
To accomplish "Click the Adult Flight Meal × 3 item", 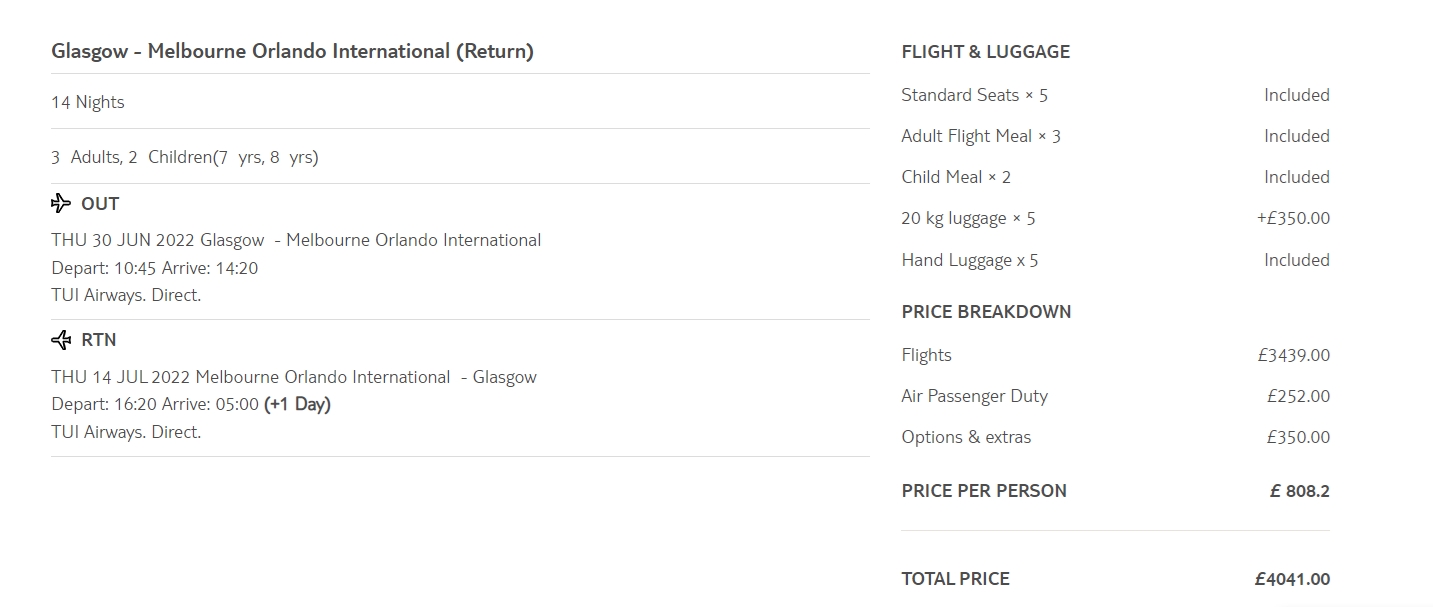I will point(981,136).
